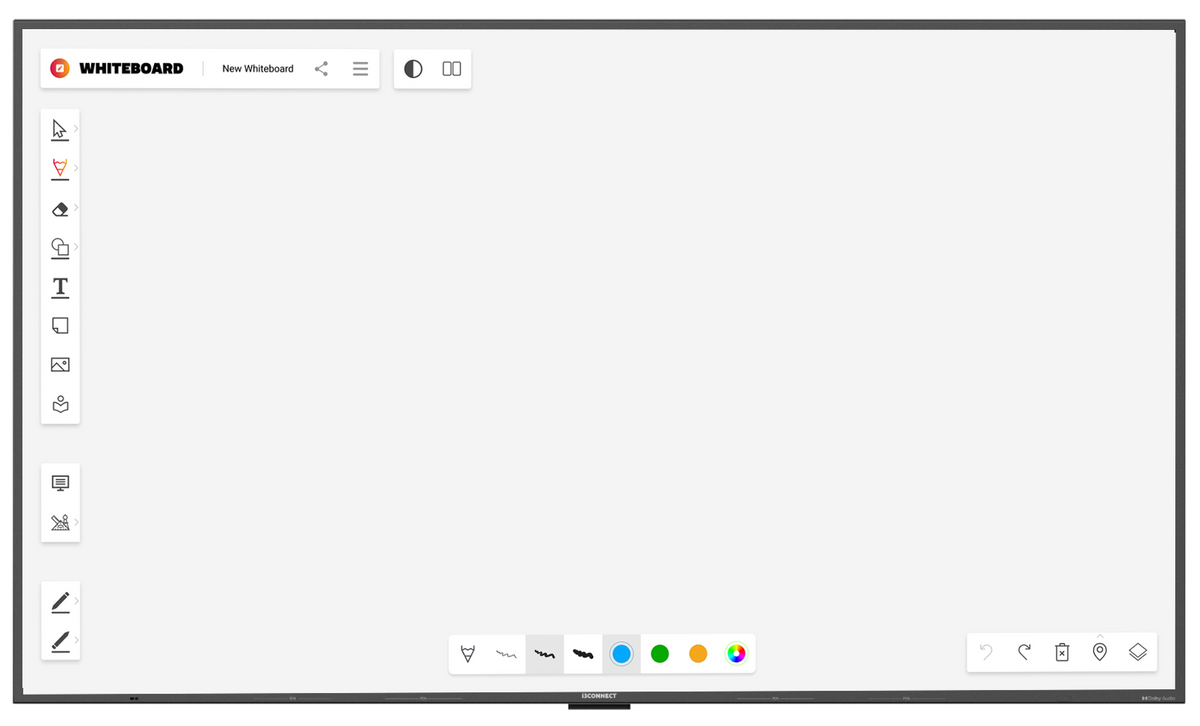1200x726 pixels.
Task: Toggle the contrast/dark mode
Action: click(413, 69)
